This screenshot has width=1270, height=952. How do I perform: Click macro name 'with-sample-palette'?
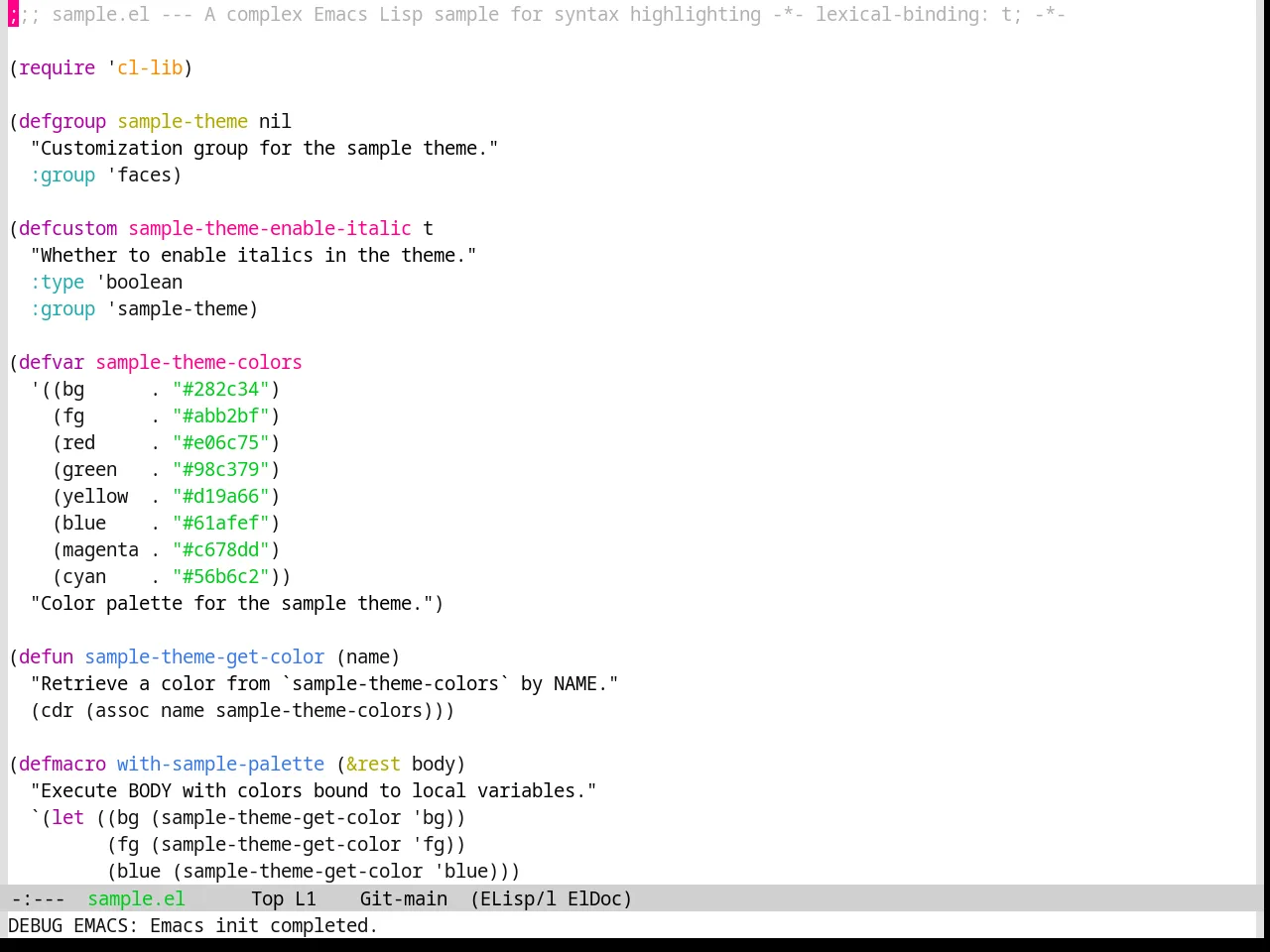220,764
